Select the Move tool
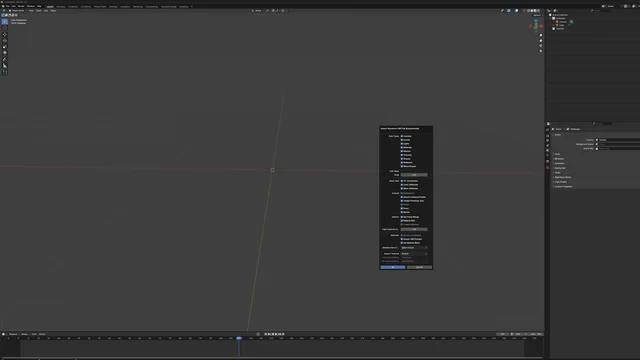Viewport: 640px width, 360px height. [5, 35]
